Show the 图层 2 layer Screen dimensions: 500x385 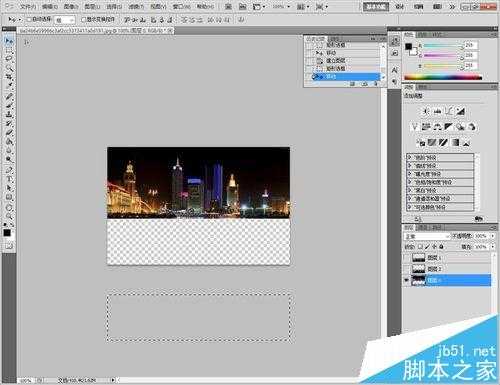click(406, 269)
